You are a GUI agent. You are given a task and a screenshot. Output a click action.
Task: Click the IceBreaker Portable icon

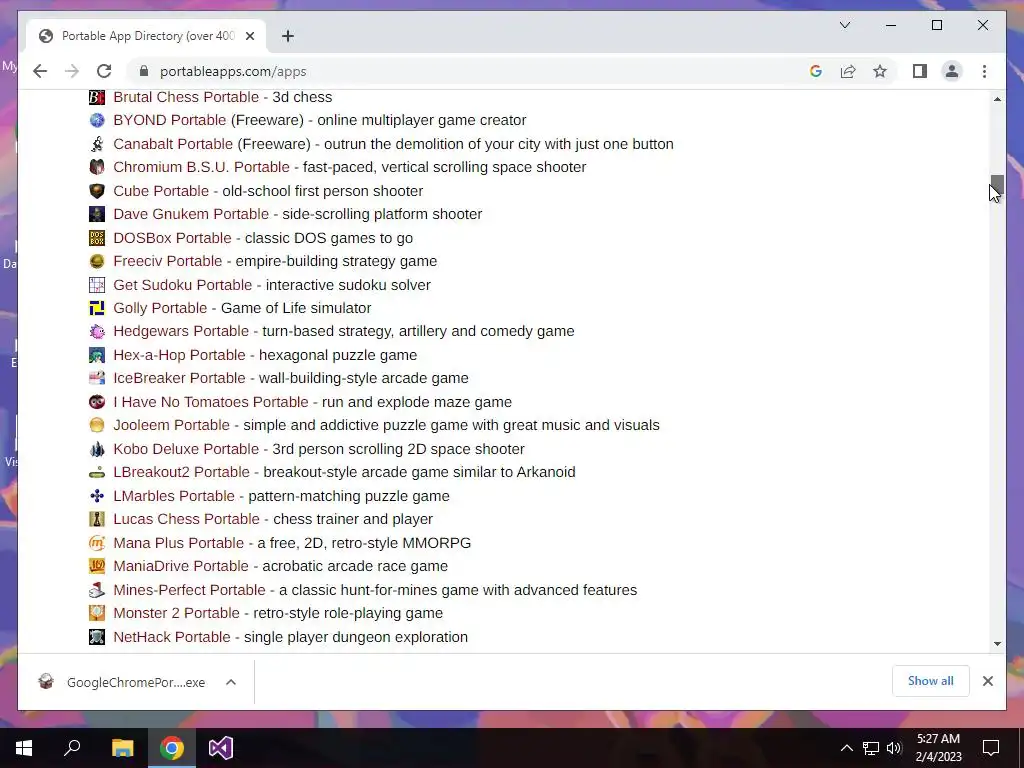point(97,378)
